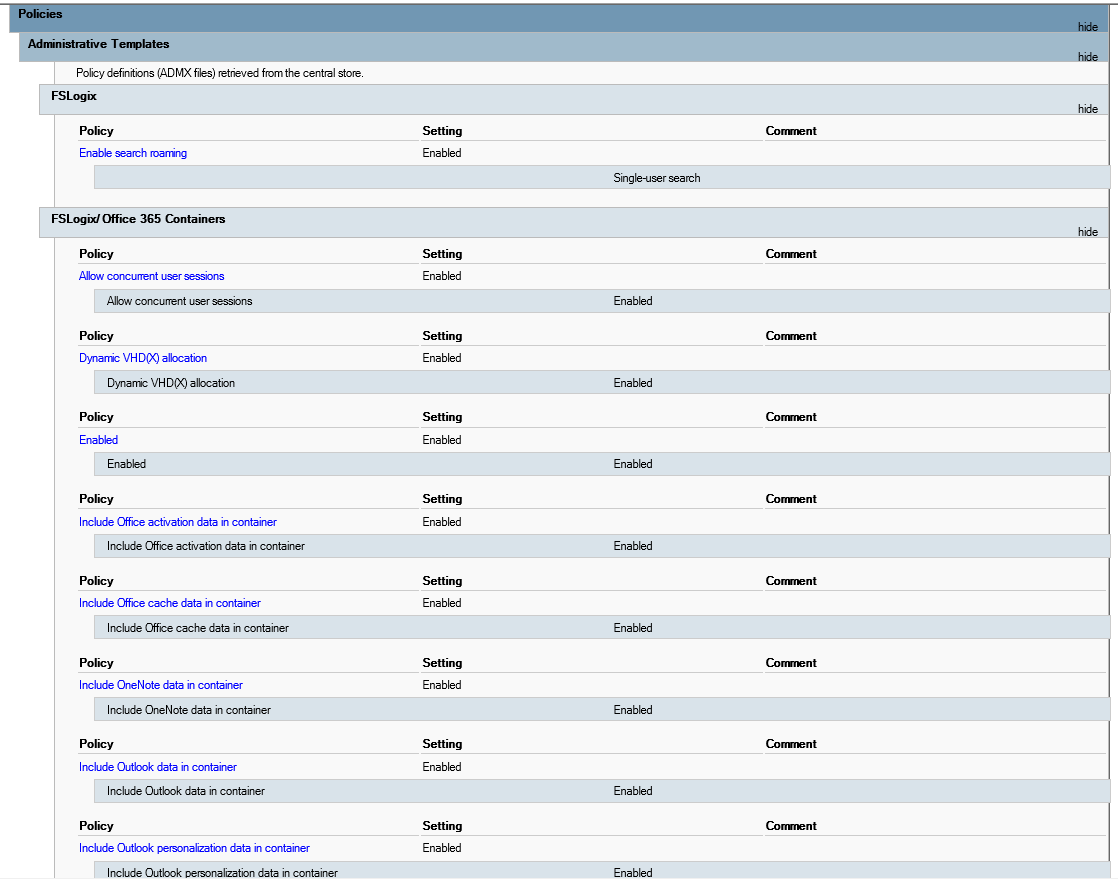Click the Administrative Templates header title
1118x886 pixels.
point(98,44)
